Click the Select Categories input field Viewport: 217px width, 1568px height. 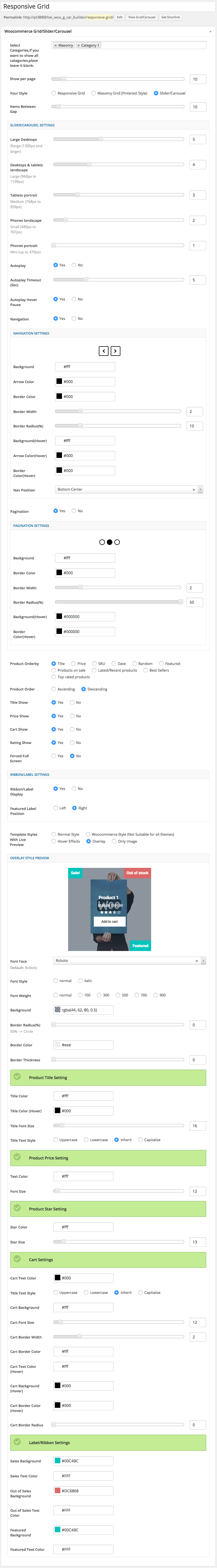pos(129,45)
